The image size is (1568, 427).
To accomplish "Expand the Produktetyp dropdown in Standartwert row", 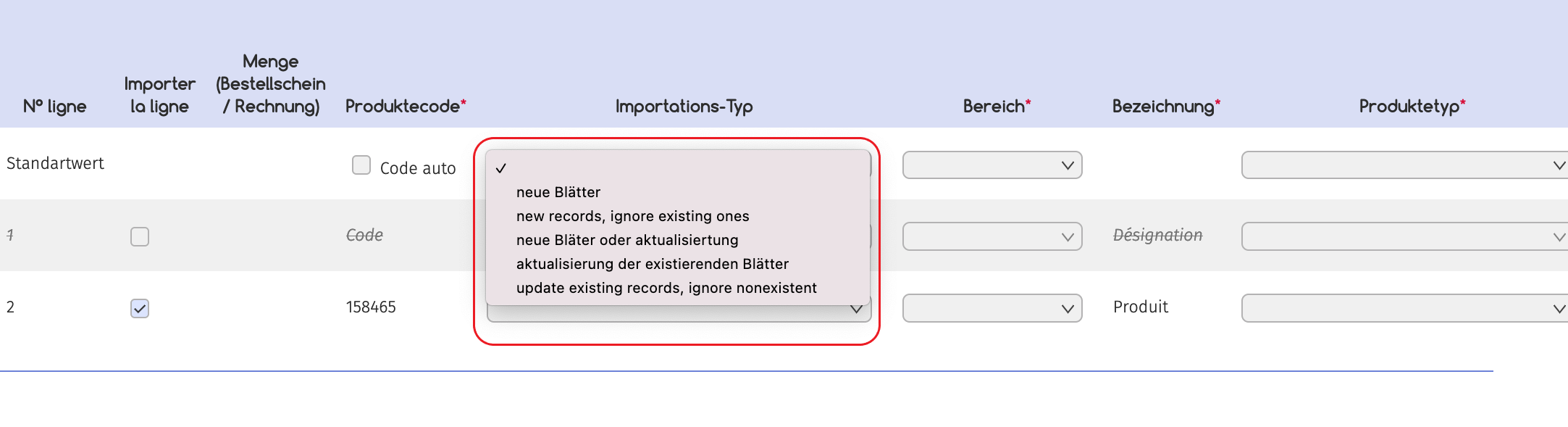I will (x=1404, y=165).
